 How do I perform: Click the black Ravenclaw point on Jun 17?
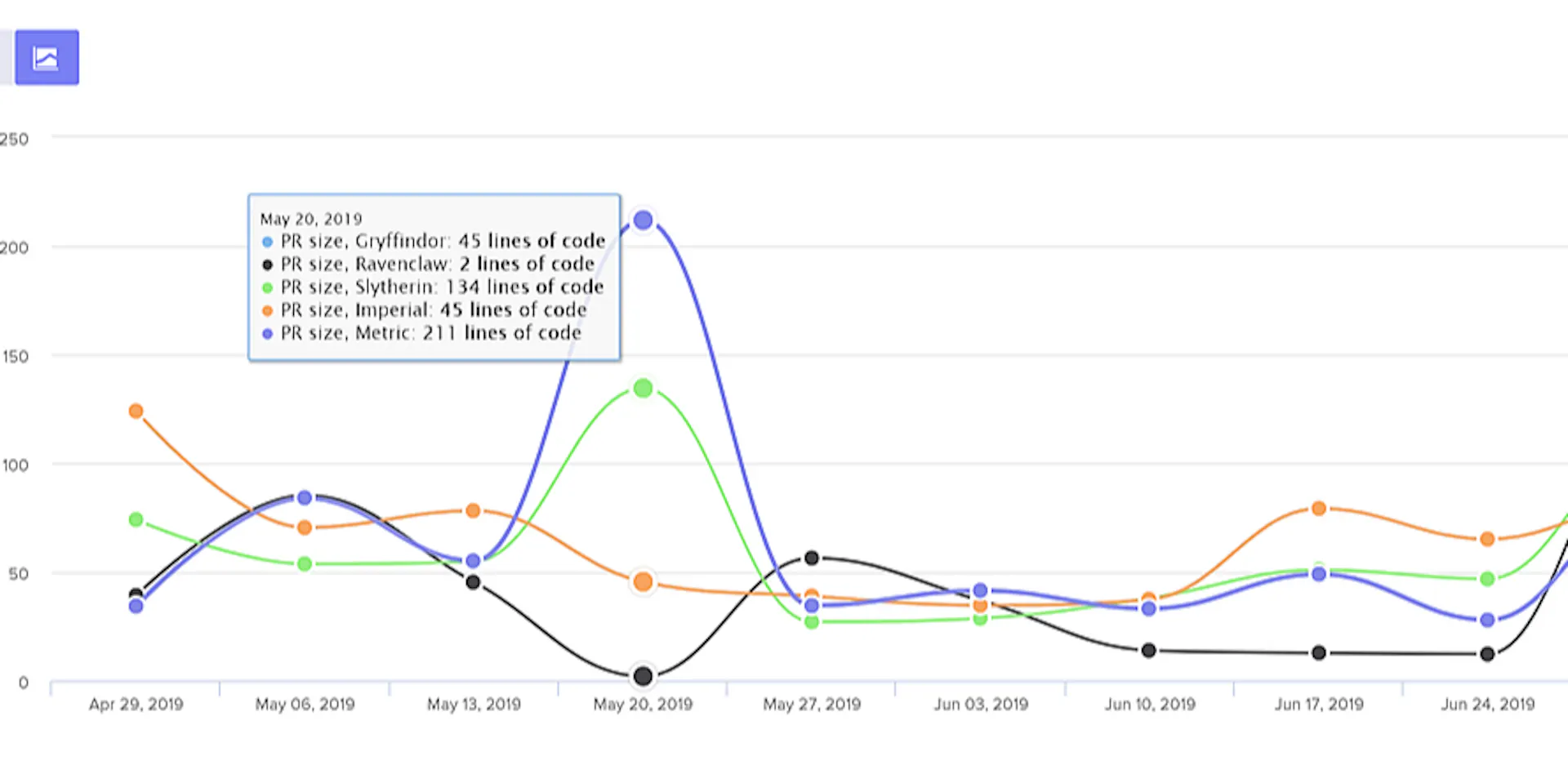coord(1318,652)
